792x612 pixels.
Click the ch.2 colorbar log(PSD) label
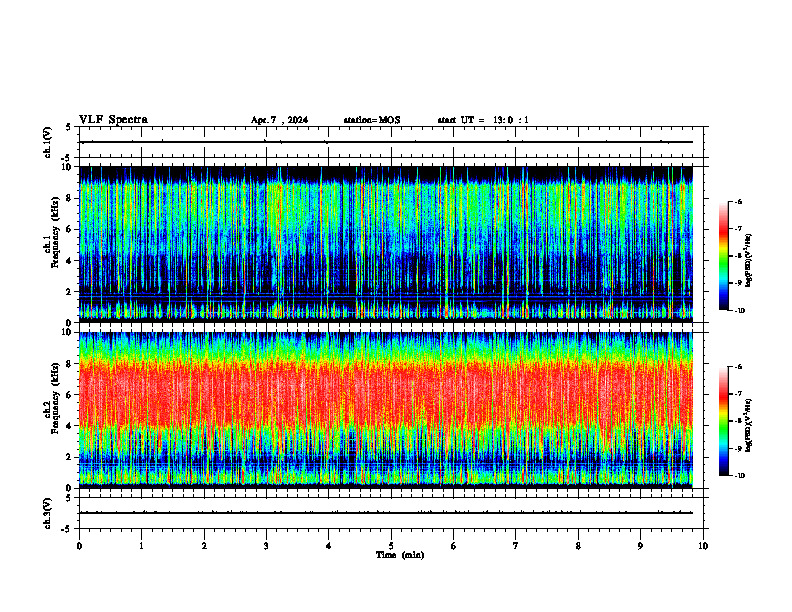tap(749, 425)
